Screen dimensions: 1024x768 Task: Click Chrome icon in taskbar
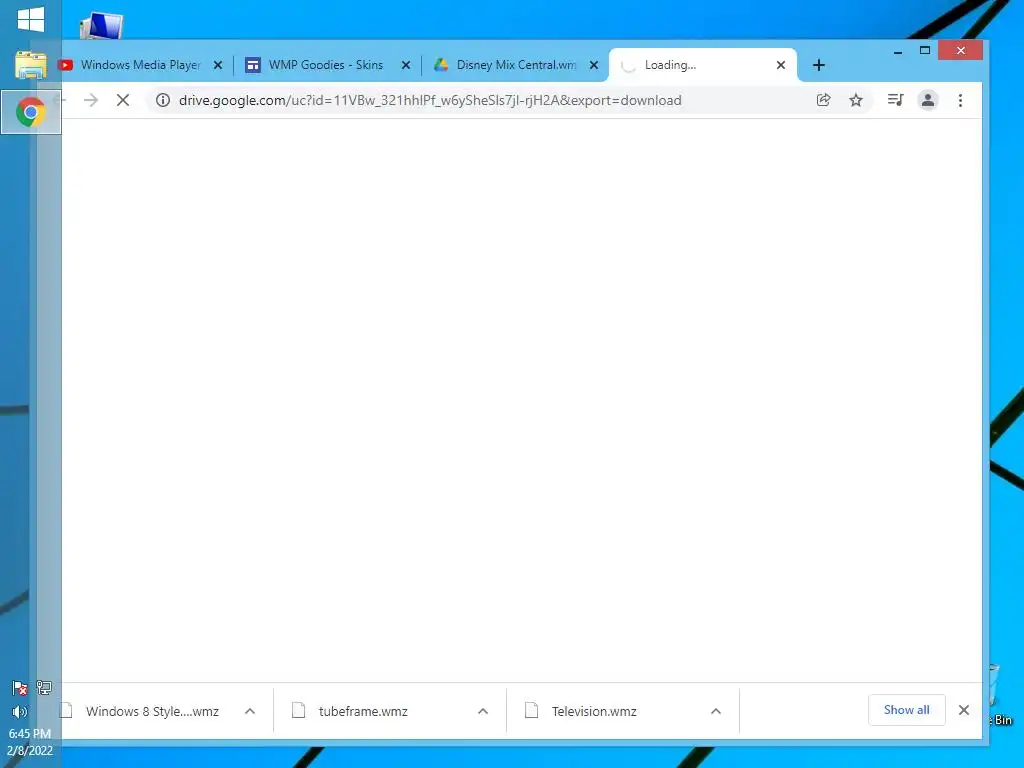(31, 112)
